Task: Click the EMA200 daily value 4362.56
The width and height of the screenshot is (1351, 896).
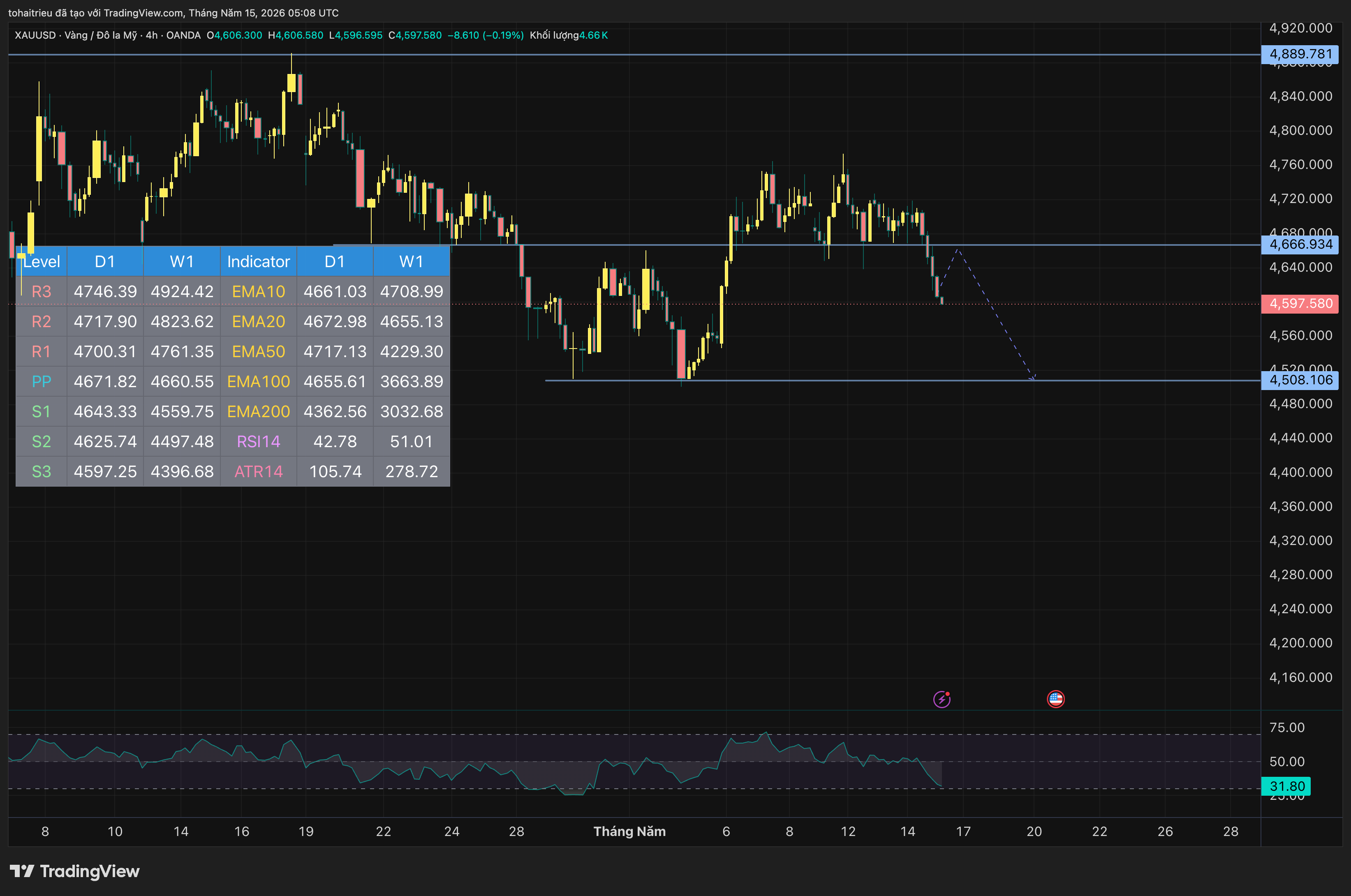Action: 335,411
